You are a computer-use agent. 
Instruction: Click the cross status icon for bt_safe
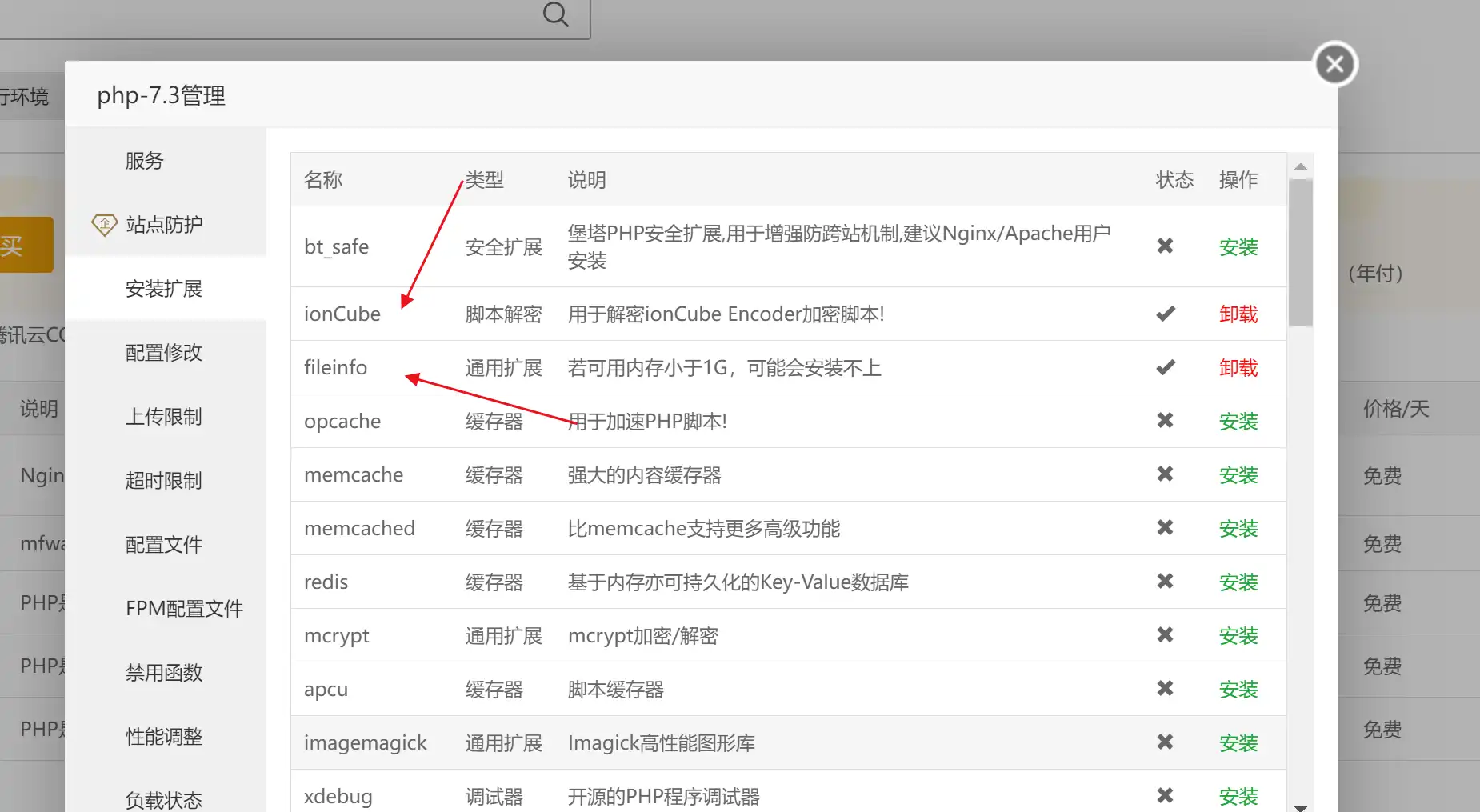[1165, 246]
